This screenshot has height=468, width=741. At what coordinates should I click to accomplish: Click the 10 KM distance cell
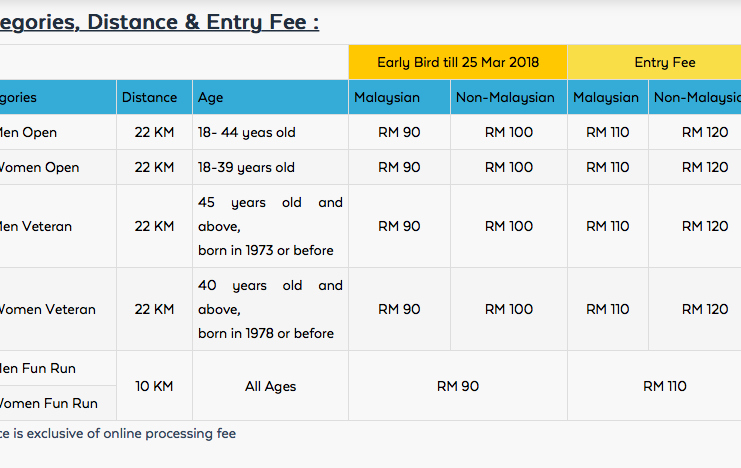pos(154,386)
